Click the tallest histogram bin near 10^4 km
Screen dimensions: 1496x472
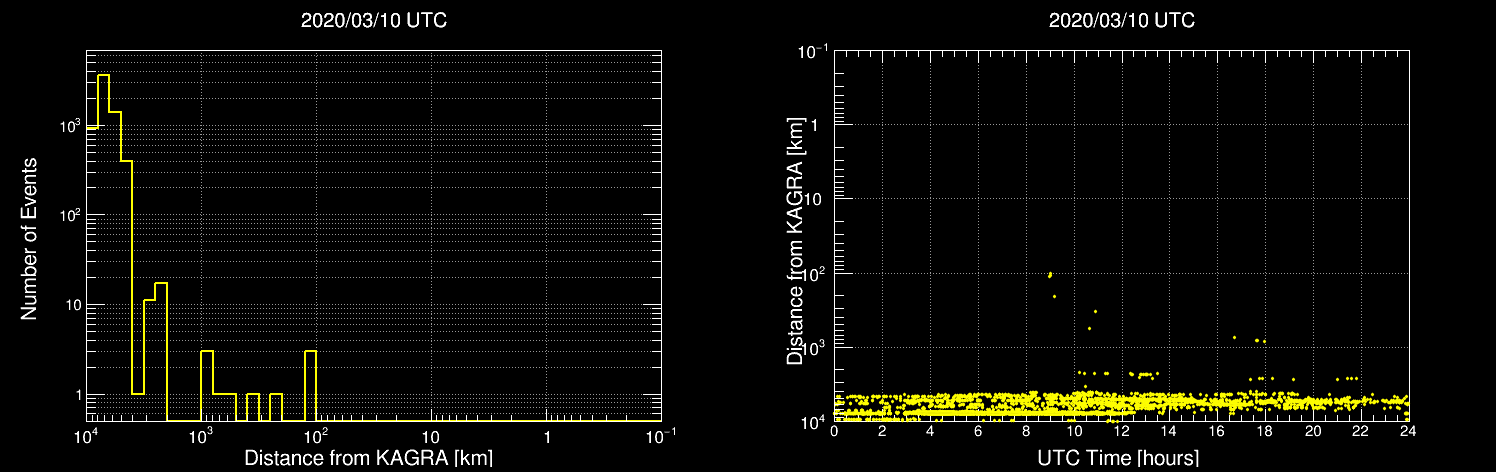pos(103,247)
